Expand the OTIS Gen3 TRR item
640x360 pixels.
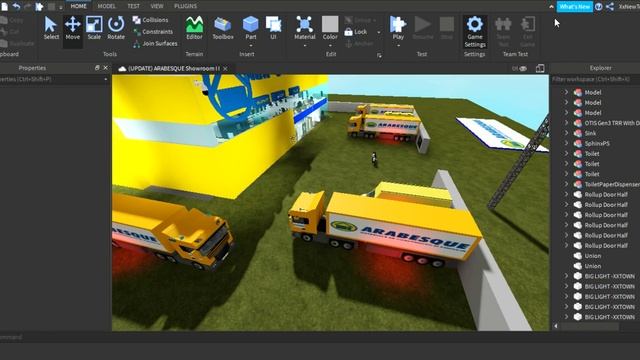(x=566, y=123)
